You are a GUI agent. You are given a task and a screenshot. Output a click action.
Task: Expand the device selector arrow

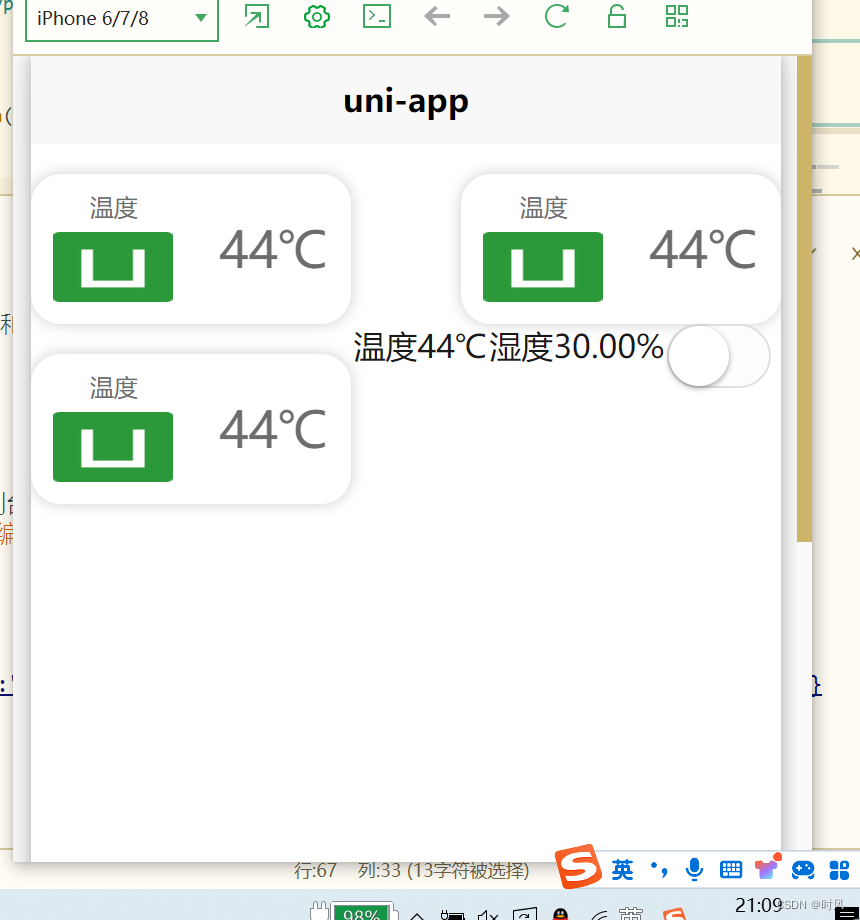[x=201, y=19]
